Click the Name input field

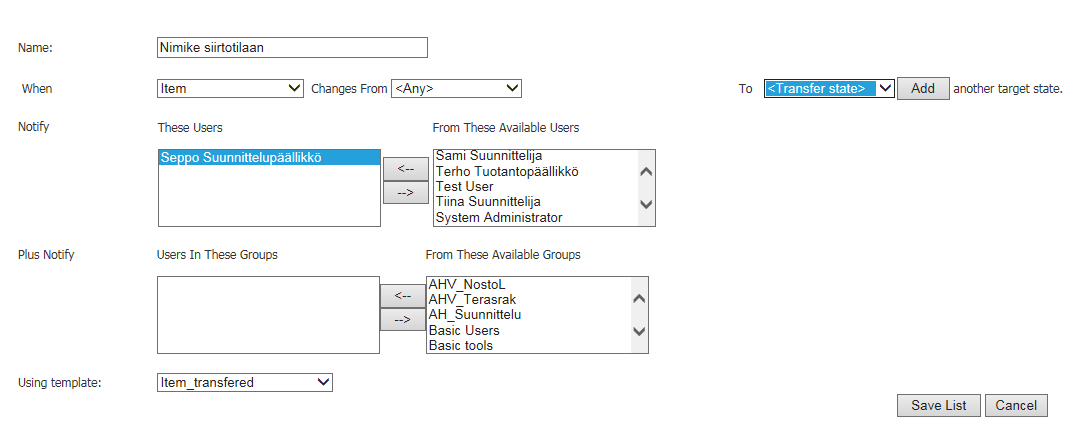point(292,47)
